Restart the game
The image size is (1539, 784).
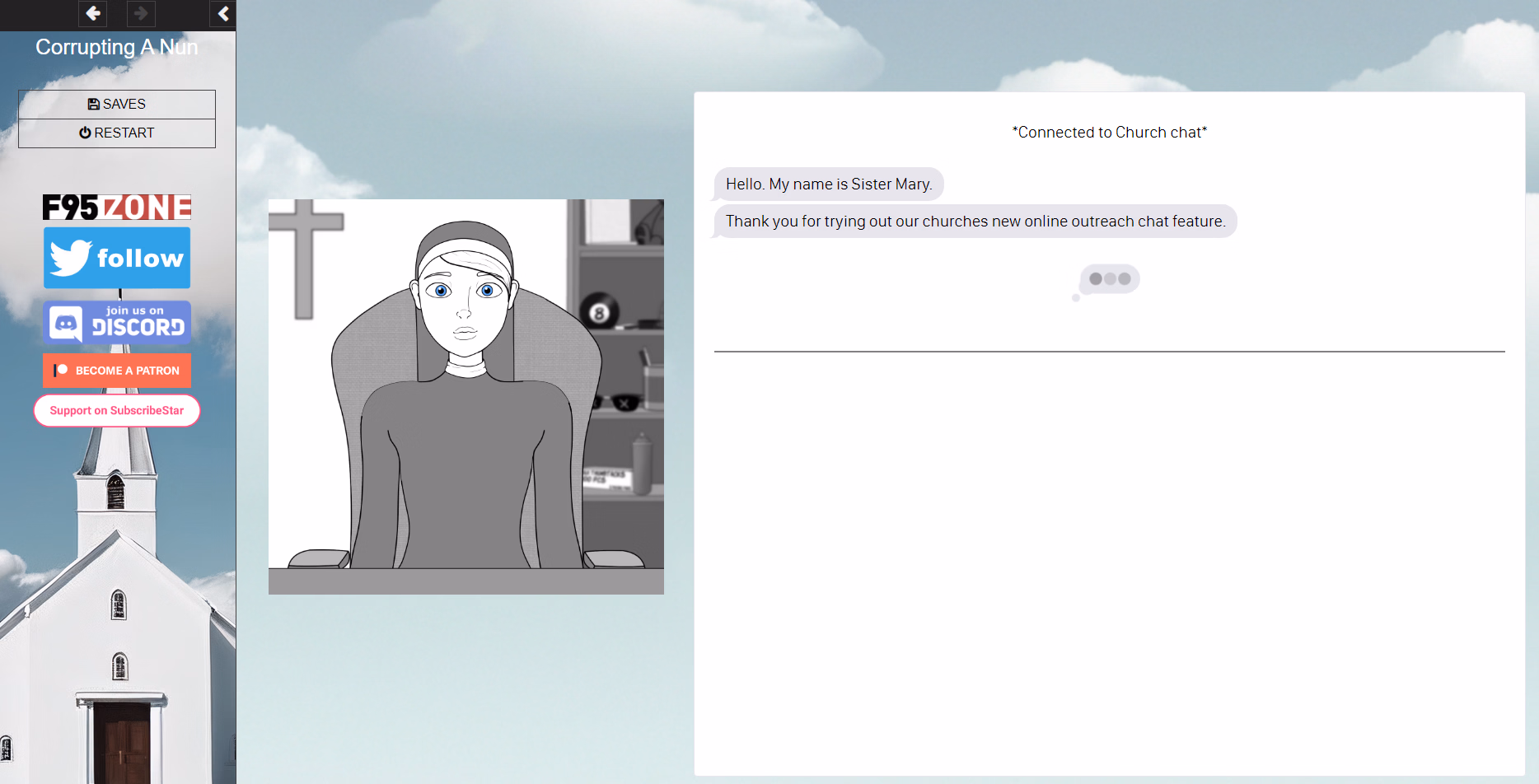[x=116, y=133]
